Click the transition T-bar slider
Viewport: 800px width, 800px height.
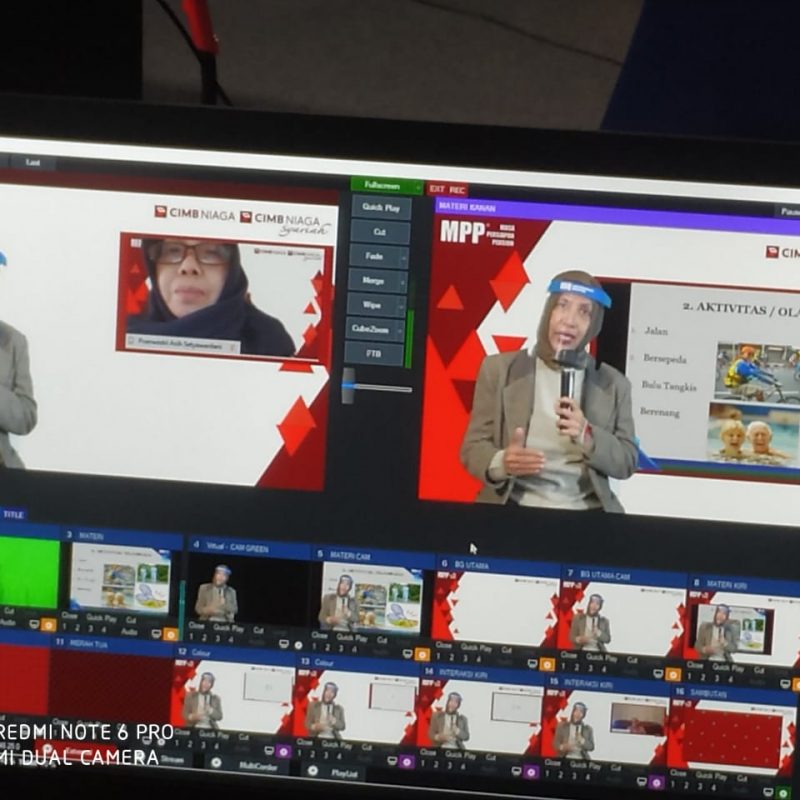pos(348,385)
